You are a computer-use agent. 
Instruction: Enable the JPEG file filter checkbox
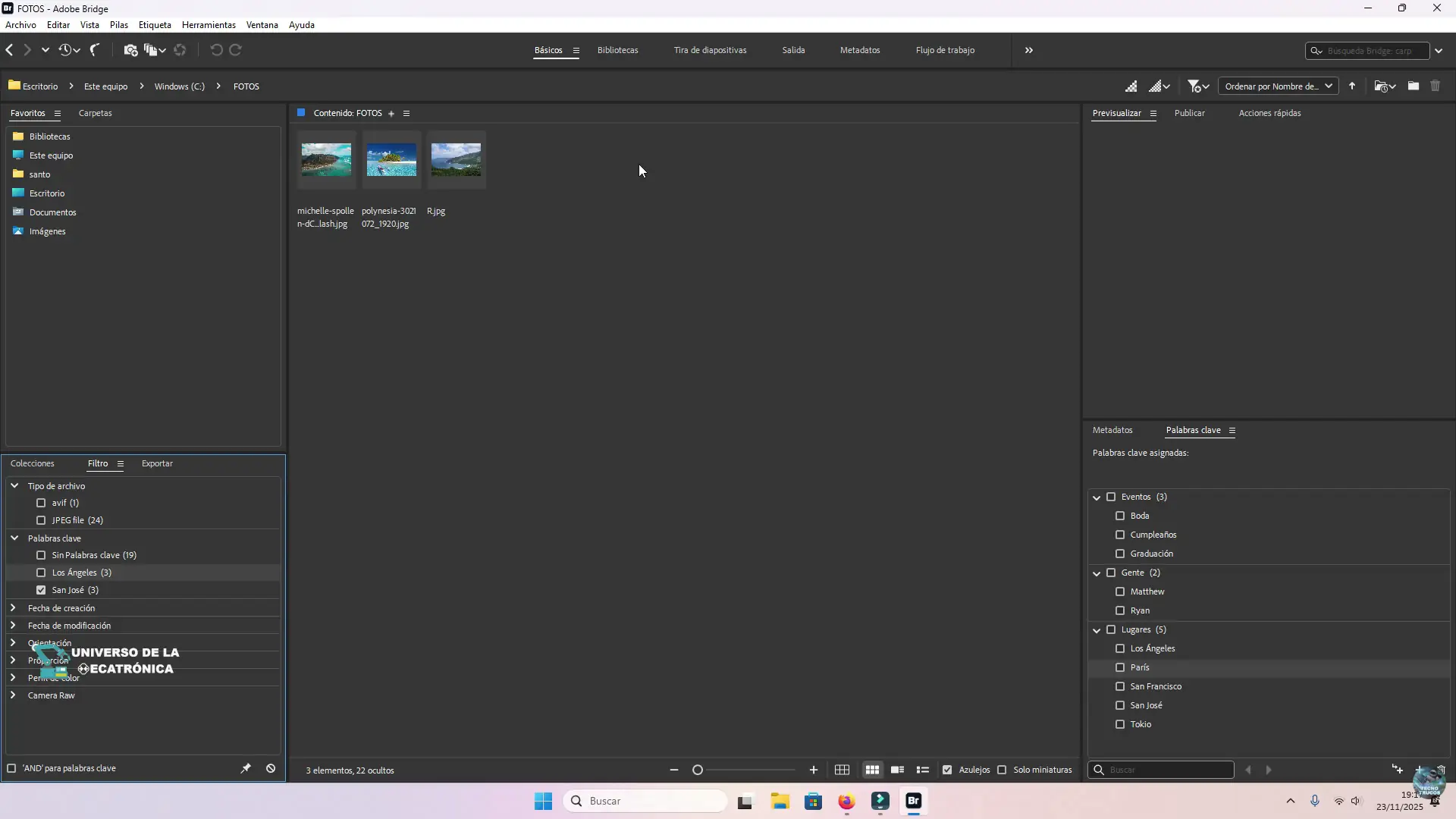click(x=42, y=520)
